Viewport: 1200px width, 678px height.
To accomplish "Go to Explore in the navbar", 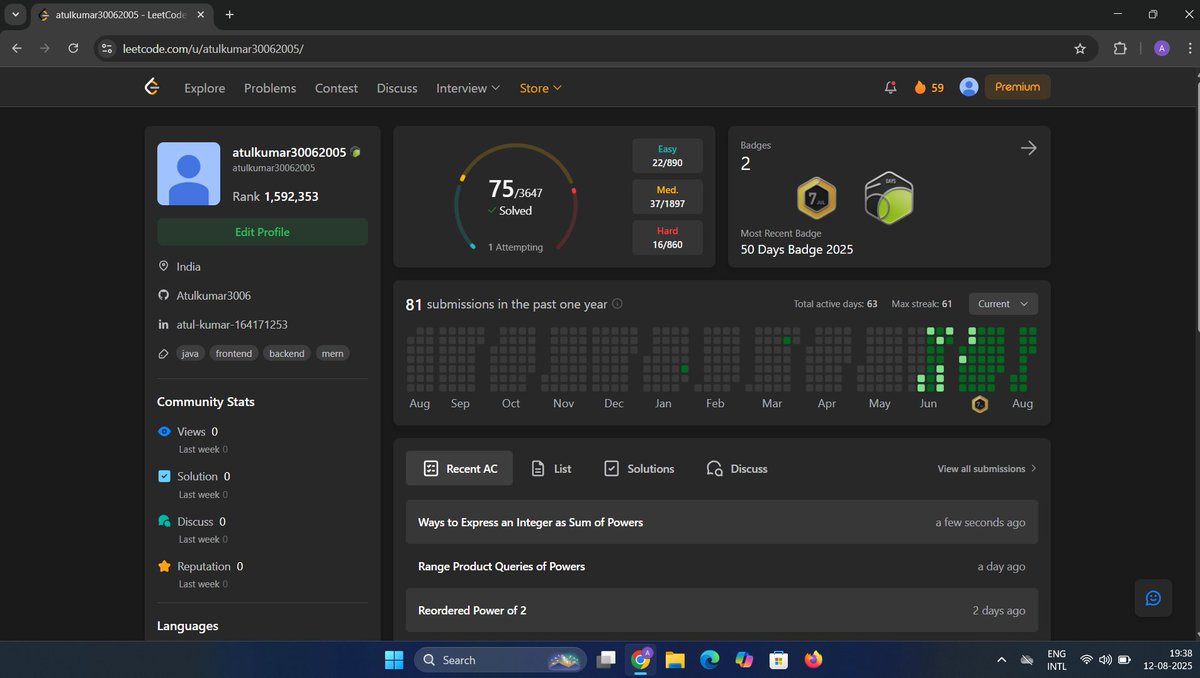I will (205, 88).
